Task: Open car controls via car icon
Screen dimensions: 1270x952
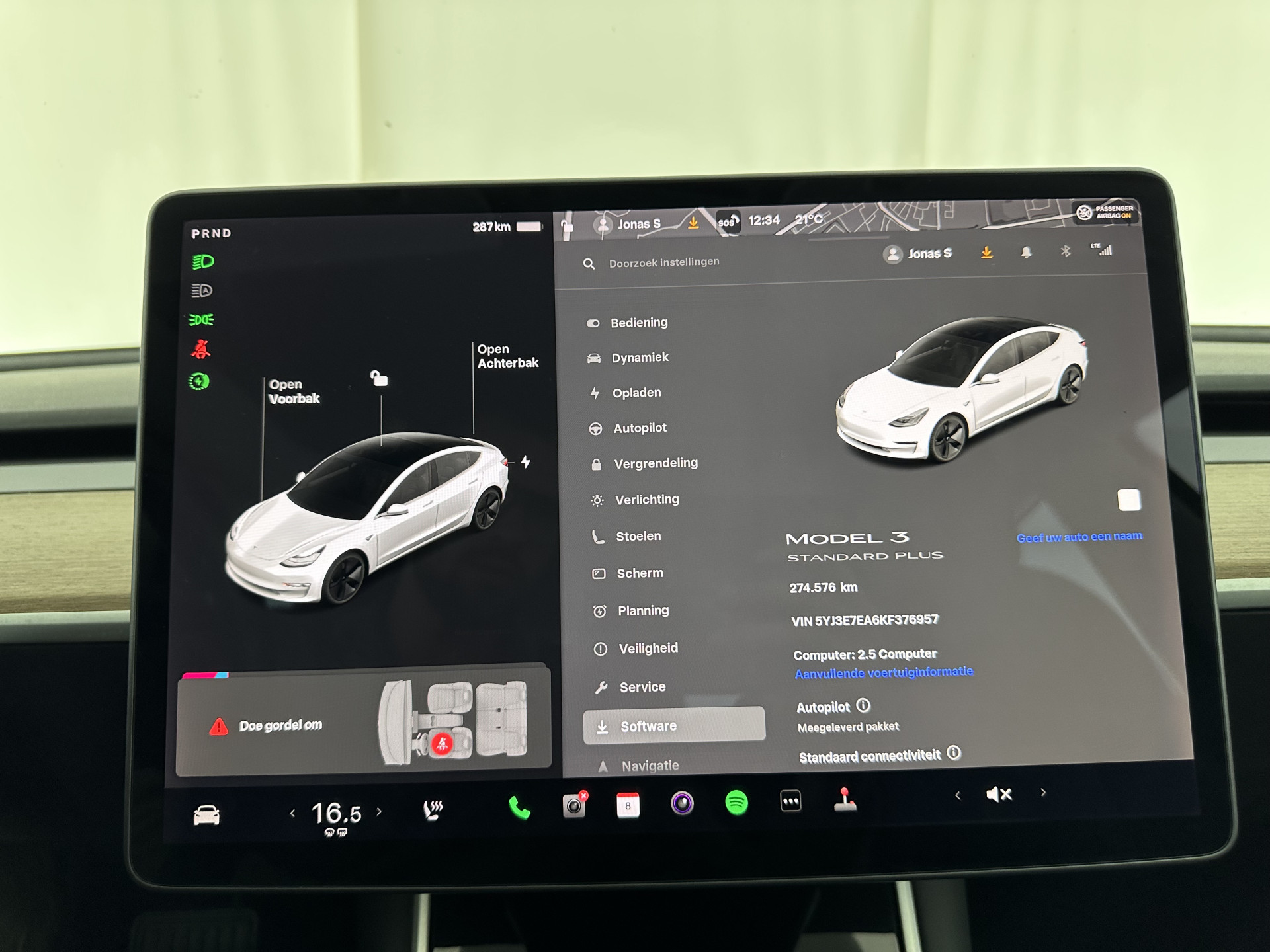Action: click(206, 815)
